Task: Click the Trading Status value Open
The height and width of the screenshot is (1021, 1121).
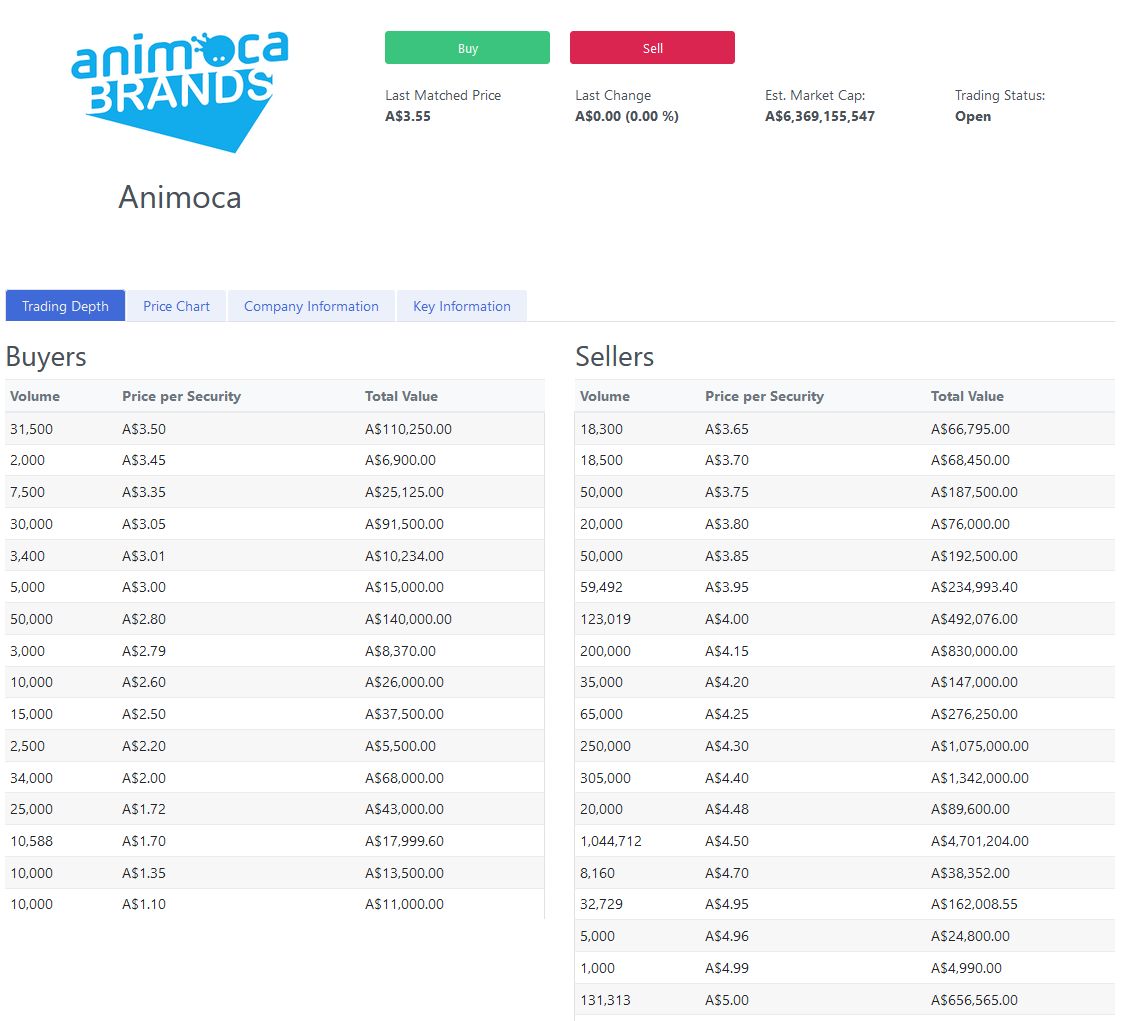Action: [973, 117]
